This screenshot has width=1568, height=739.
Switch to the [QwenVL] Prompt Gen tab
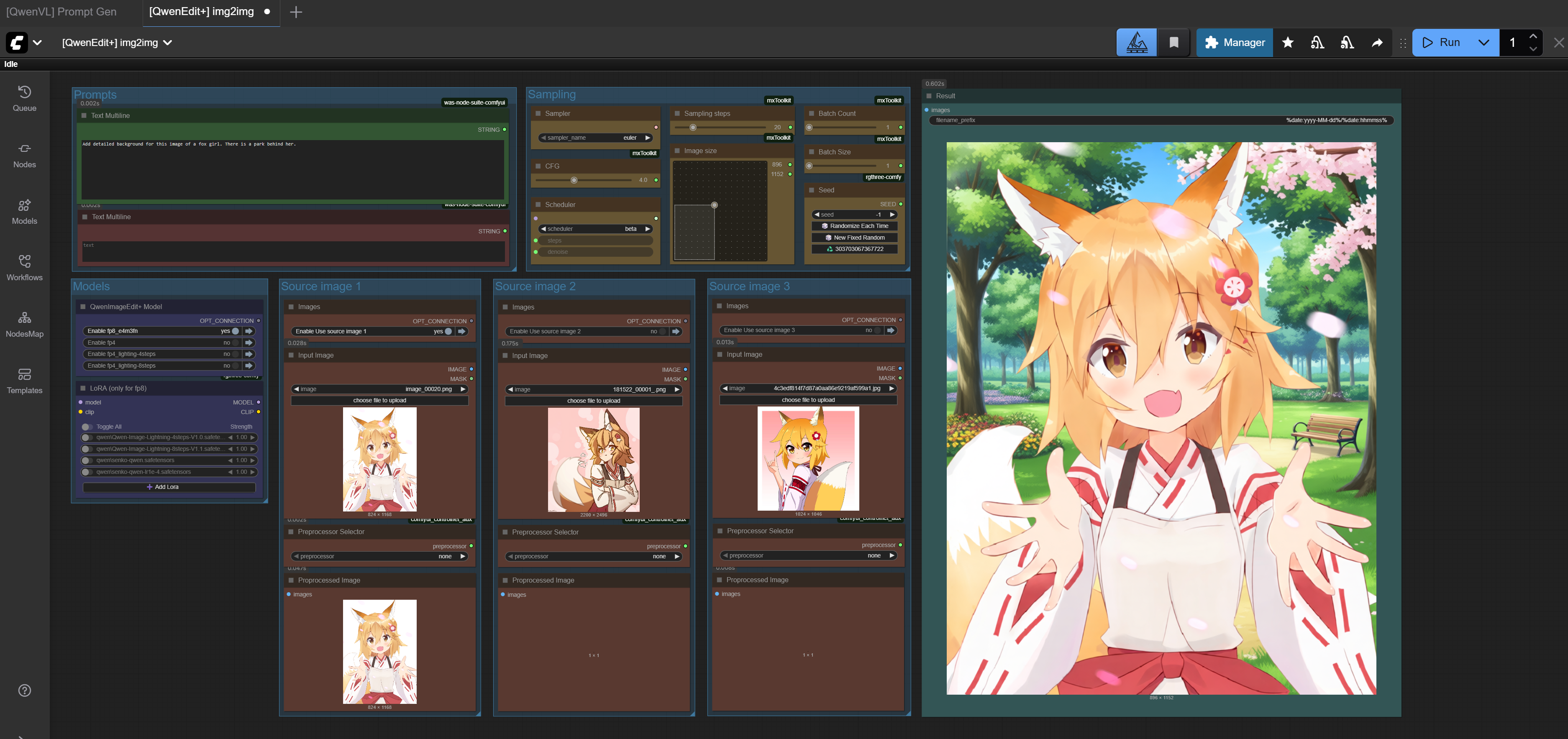click(61, 12)
